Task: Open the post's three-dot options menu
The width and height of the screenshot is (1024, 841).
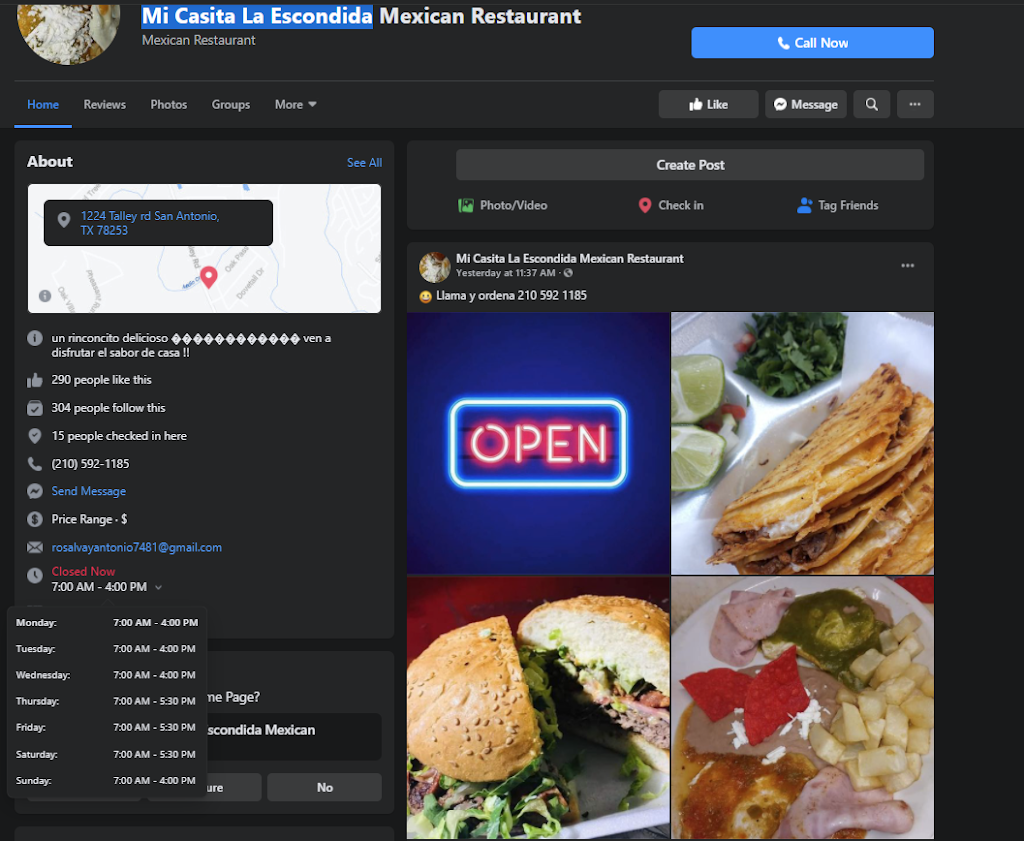Action: click(907, 265)
